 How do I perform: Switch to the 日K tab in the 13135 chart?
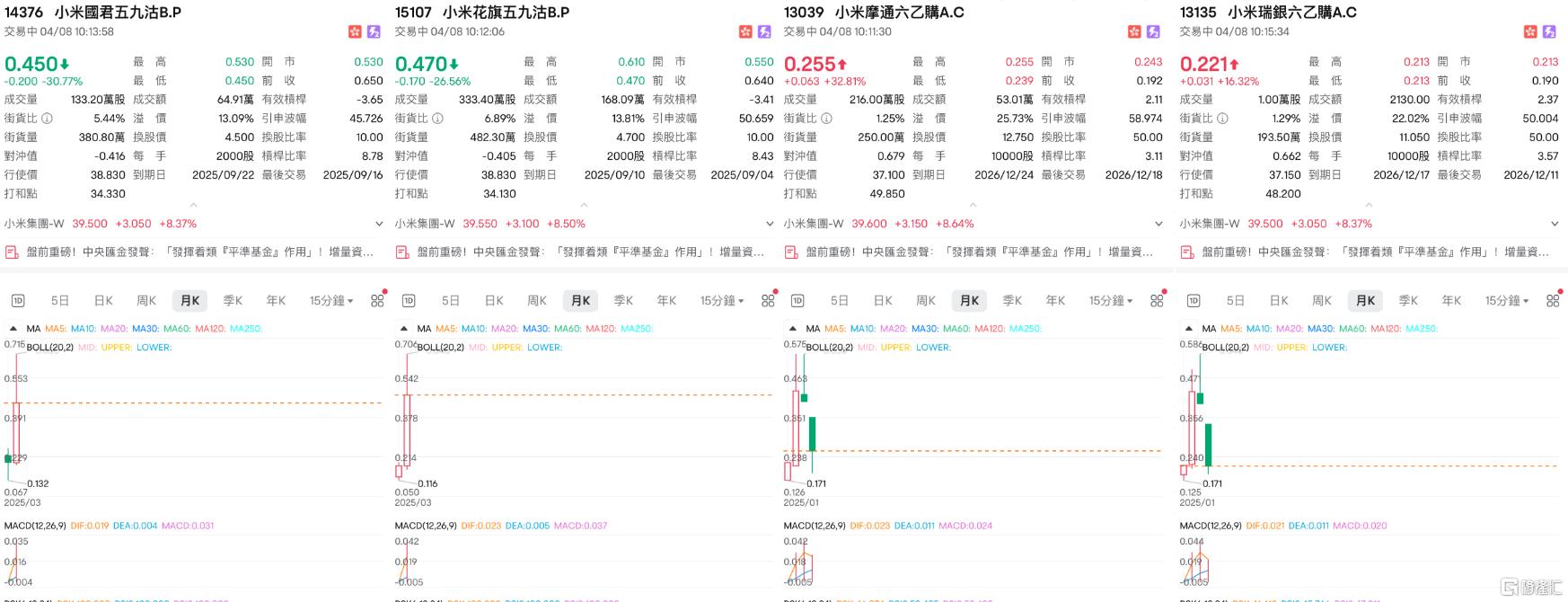click(1279, 301)
